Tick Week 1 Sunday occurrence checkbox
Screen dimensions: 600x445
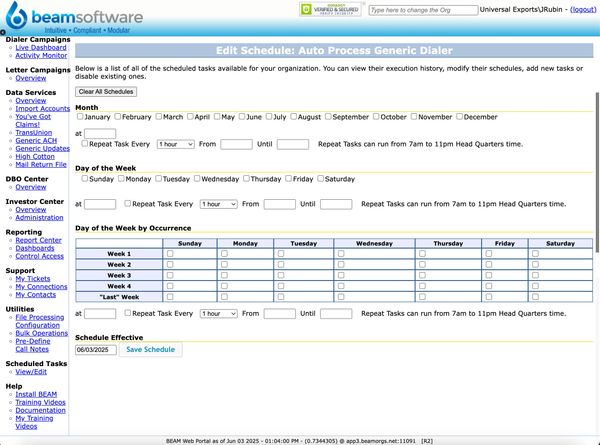169,254
